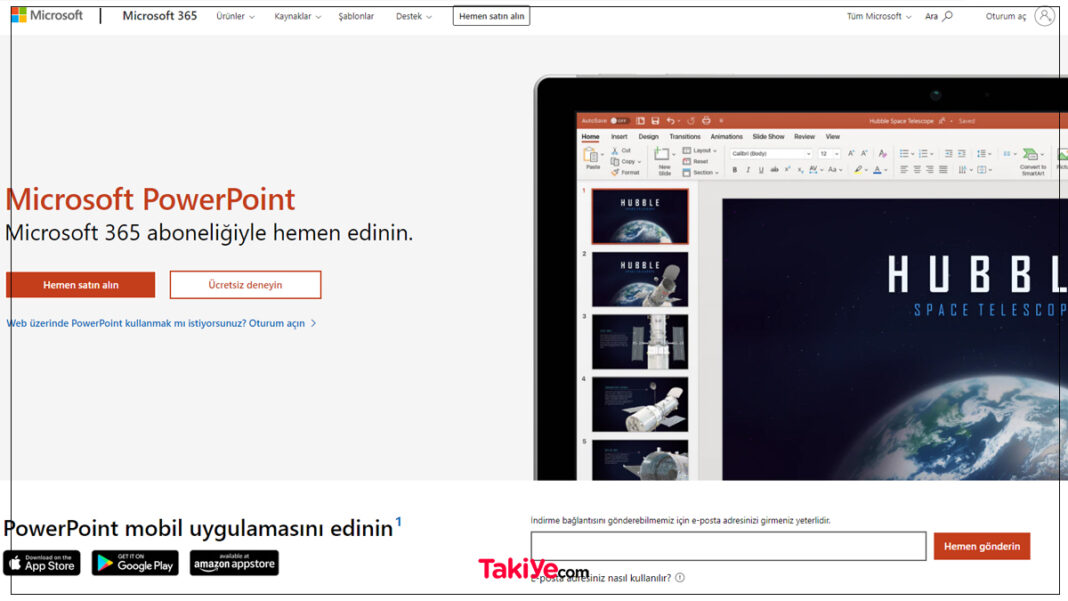1068x601 pixels.
Task: Expand the Tüm Microsoft menu
Action: click(879, 16)
